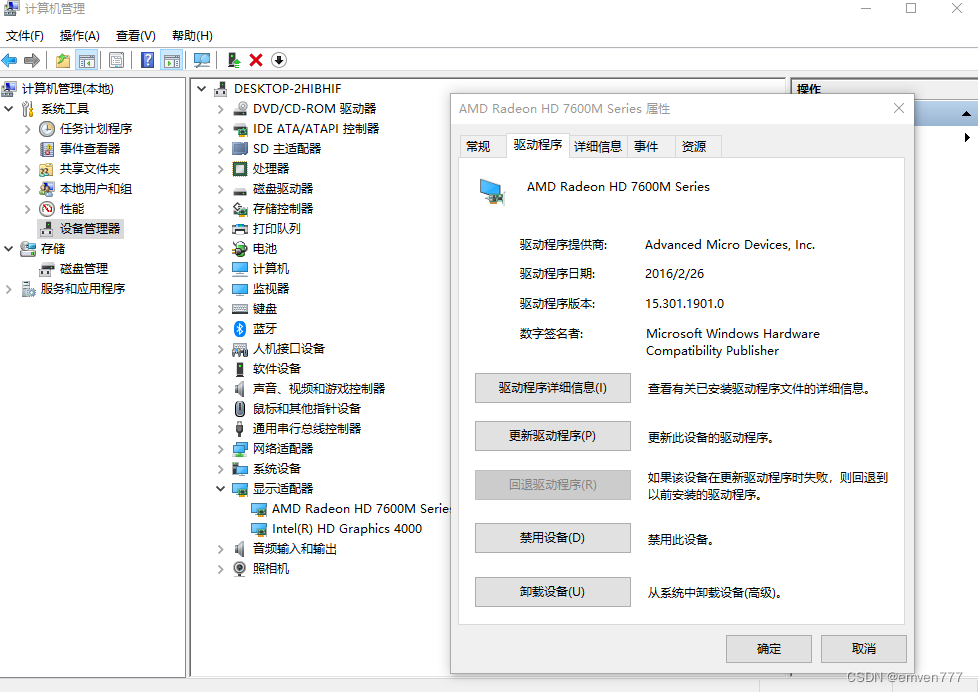Click the Up one level folder icon
This screenshot has height=692, width=978.
click(62, 61)
